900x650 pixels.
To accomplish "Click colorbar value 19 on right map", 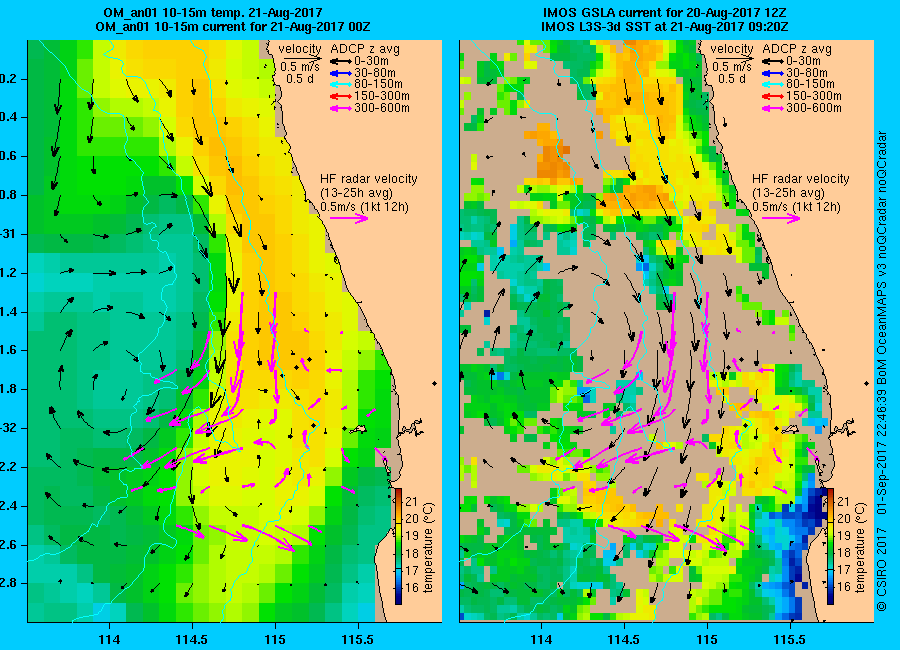I will (844, 536).
